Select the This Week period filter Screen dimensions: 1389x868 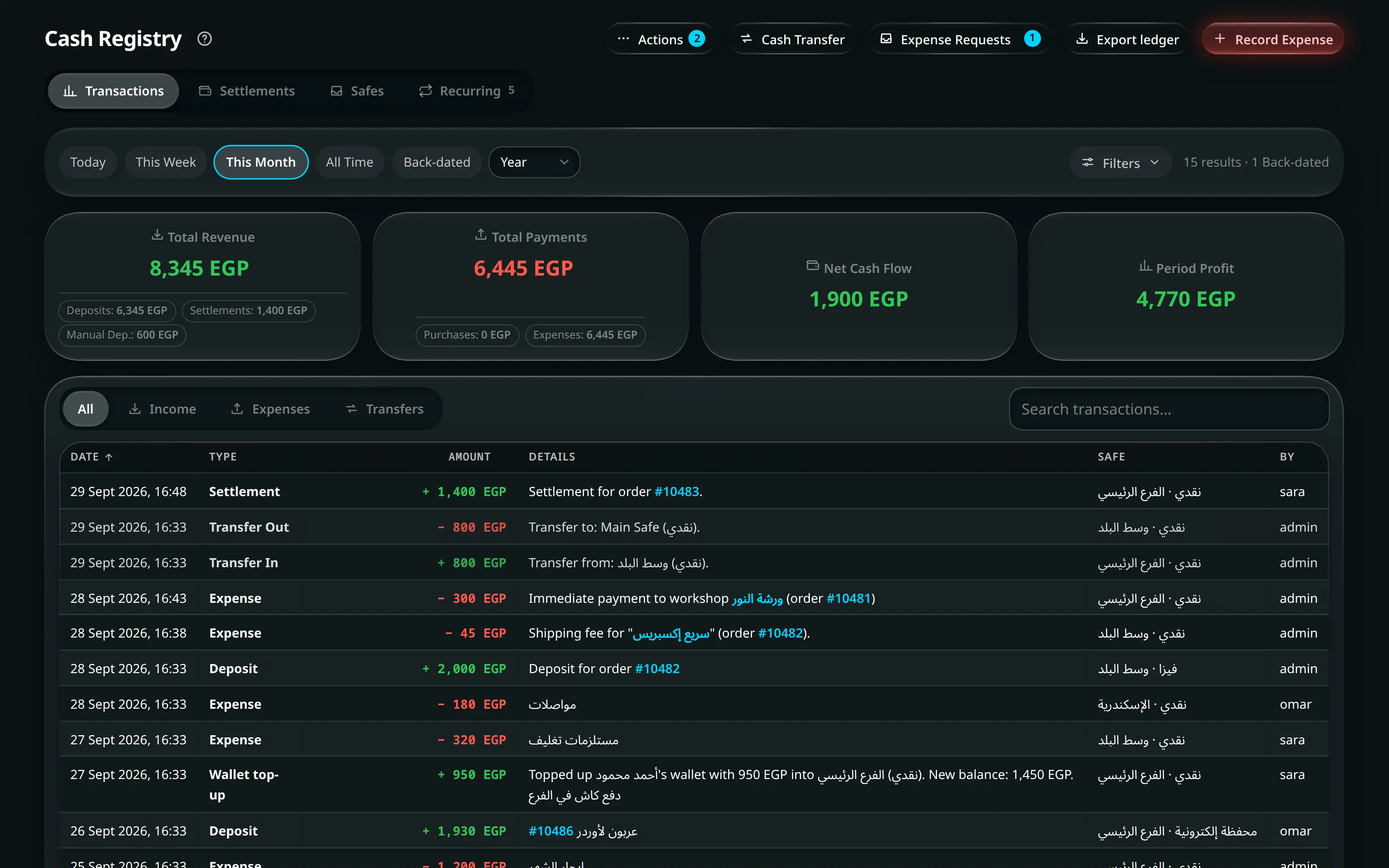pos(165,162)
